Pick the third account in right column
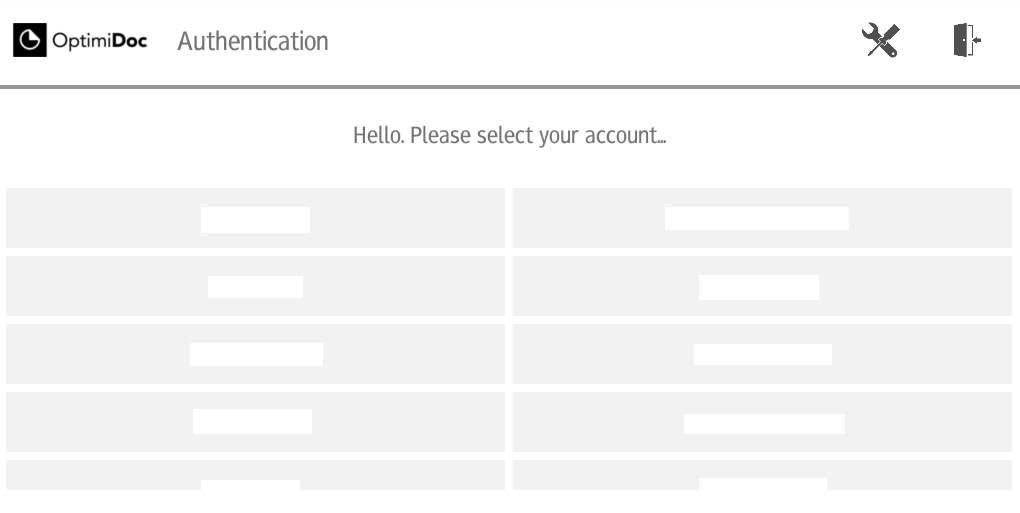This screenshot has height=513, width=1020. [762, 354]
